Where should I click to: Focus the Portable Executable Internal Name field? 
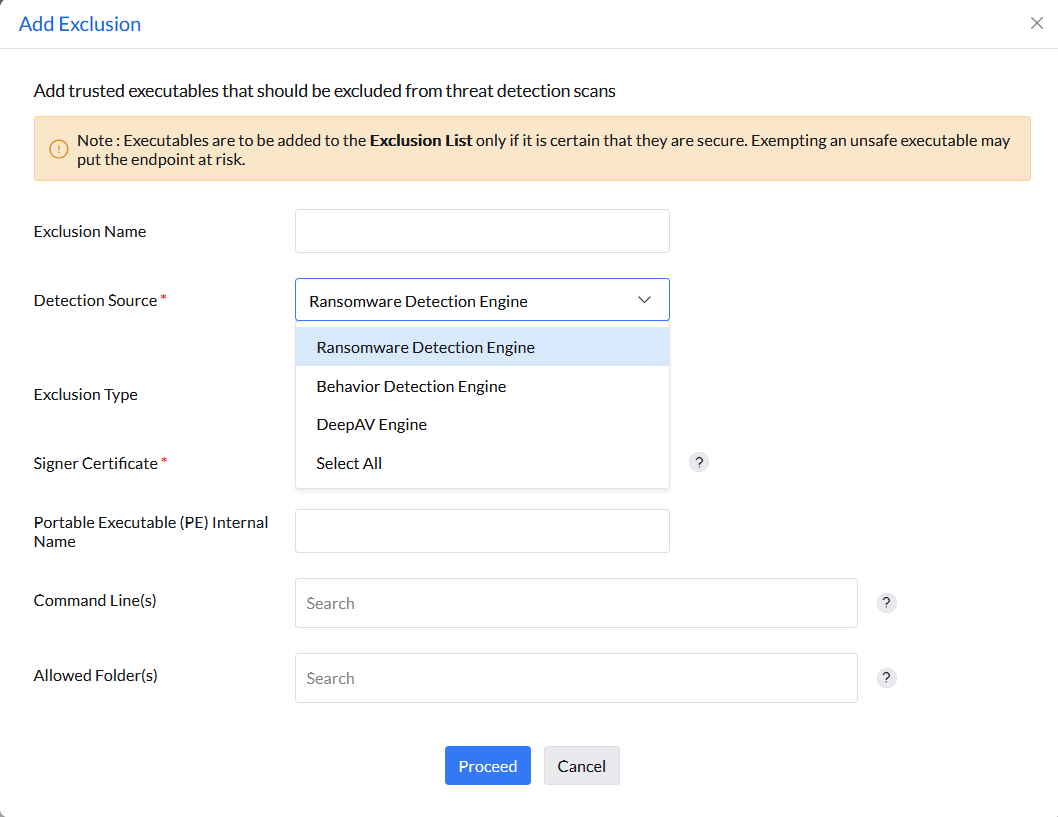[482, 530]
